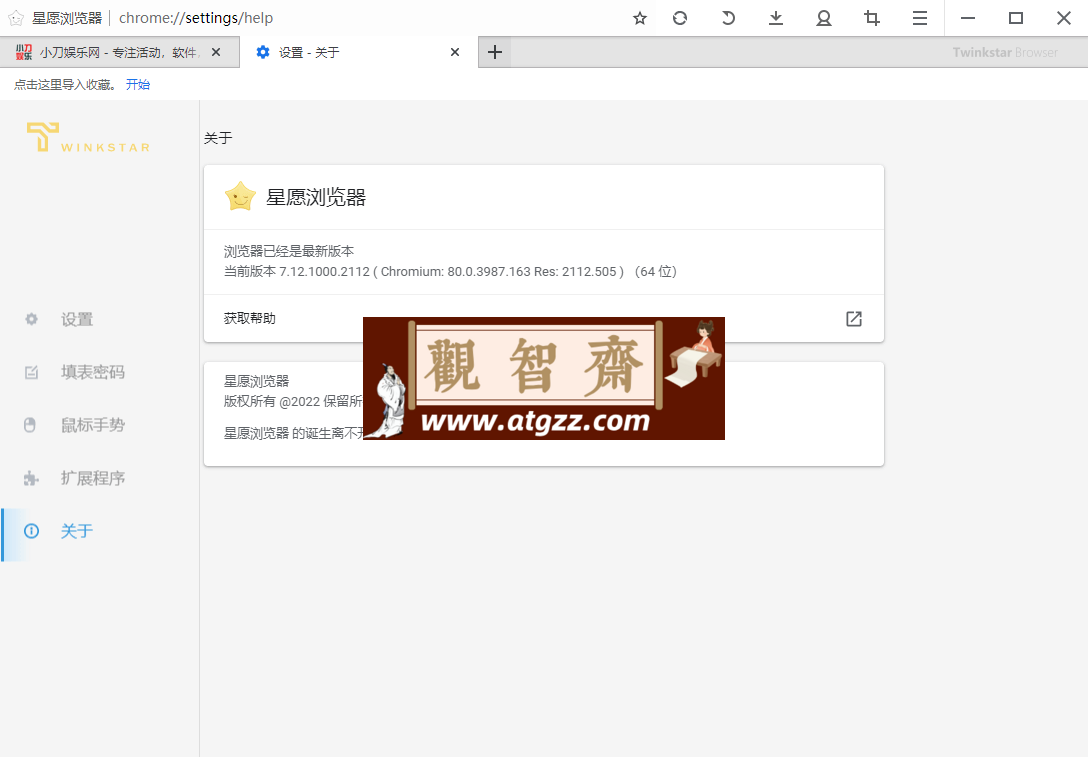
Task: Click the 关于 page heading
Action: (218, 138)
